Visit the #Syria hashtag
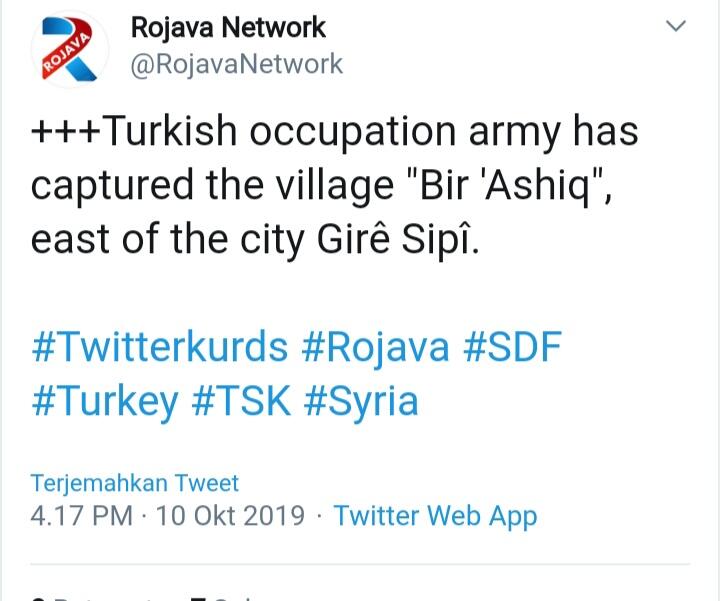The width and height of the screenshot is (720, 601). tap(361, 401)
